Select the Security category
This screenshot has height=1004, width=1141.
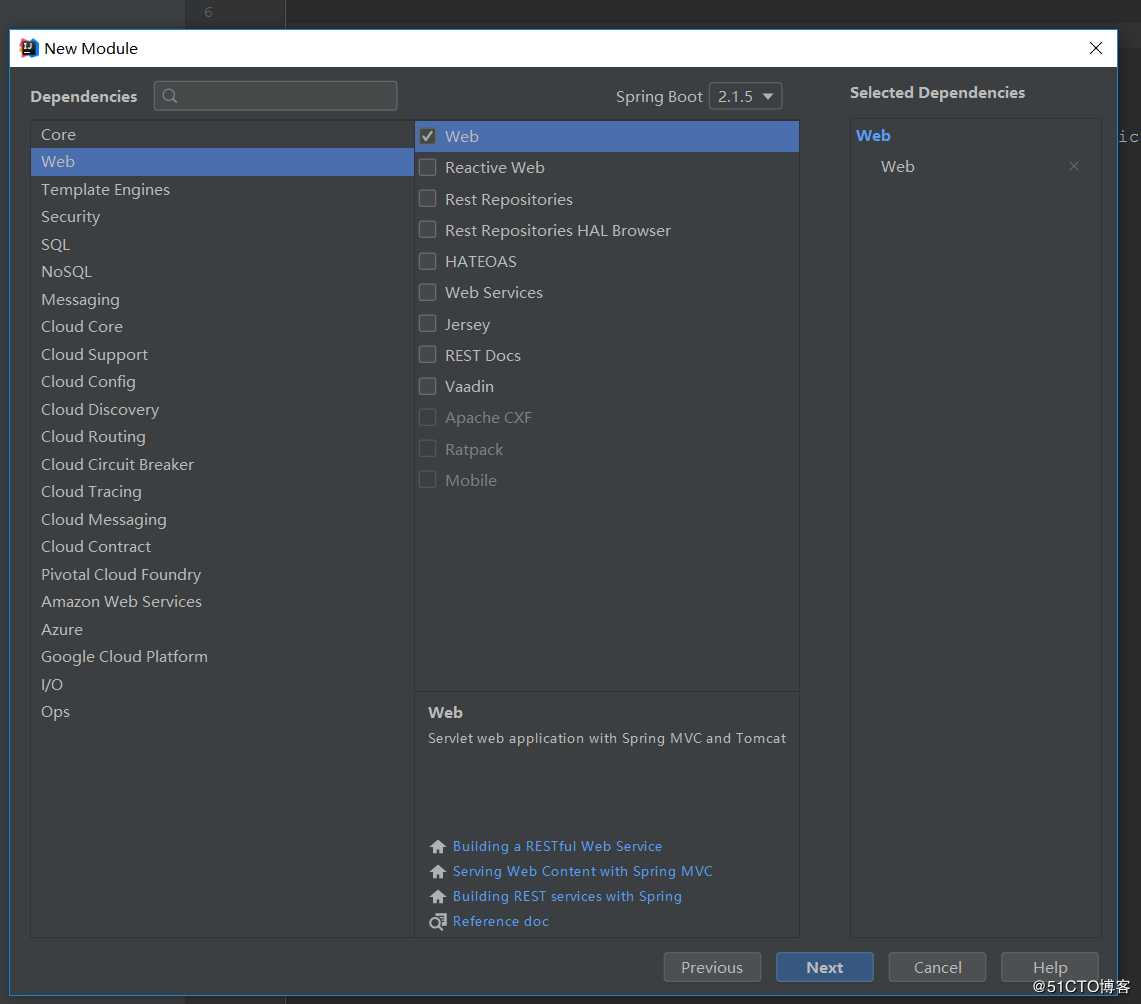222,217
